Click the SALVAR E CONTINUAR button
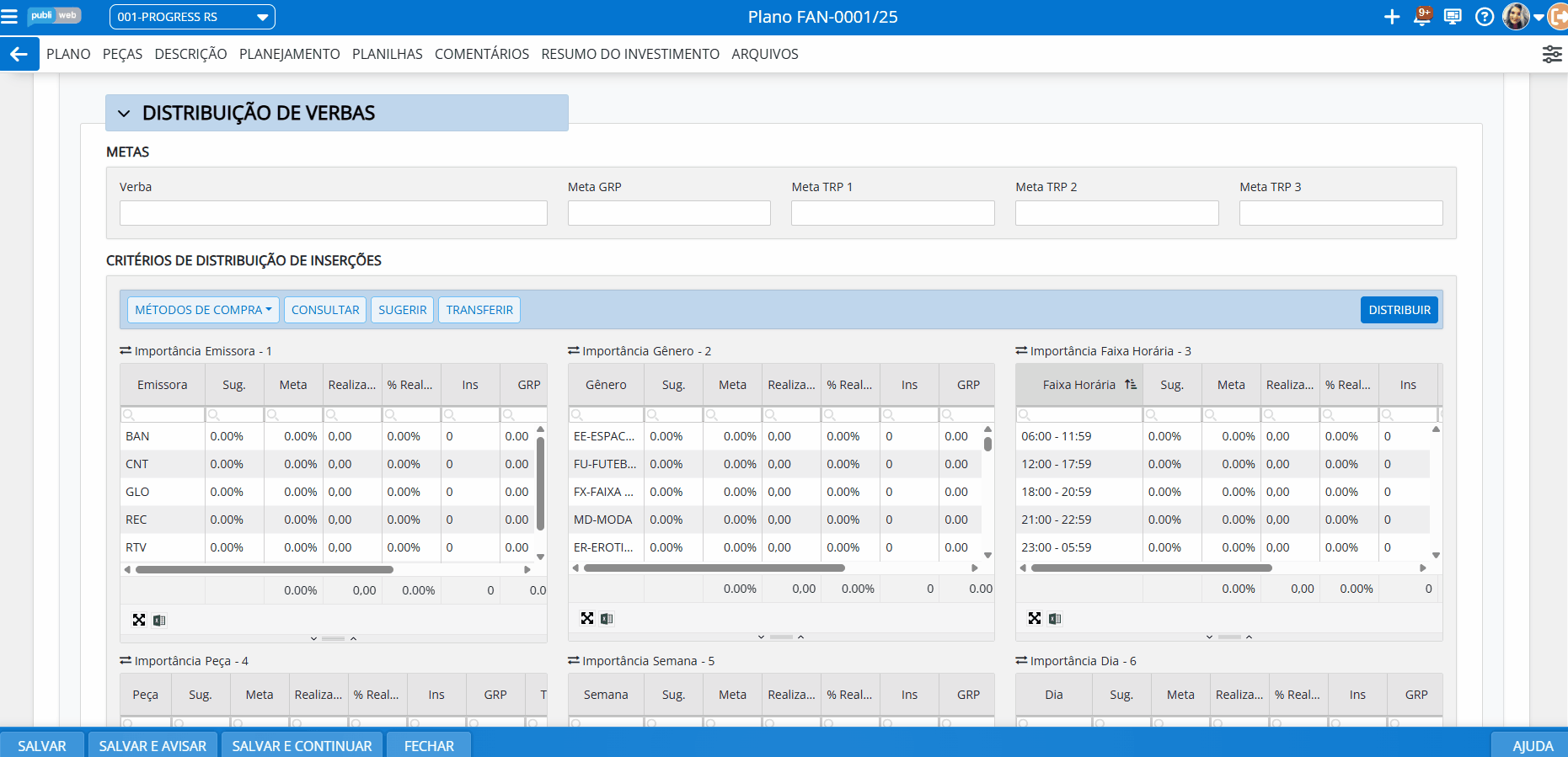Screen dimensions: 1568x757 pos(302,745)
